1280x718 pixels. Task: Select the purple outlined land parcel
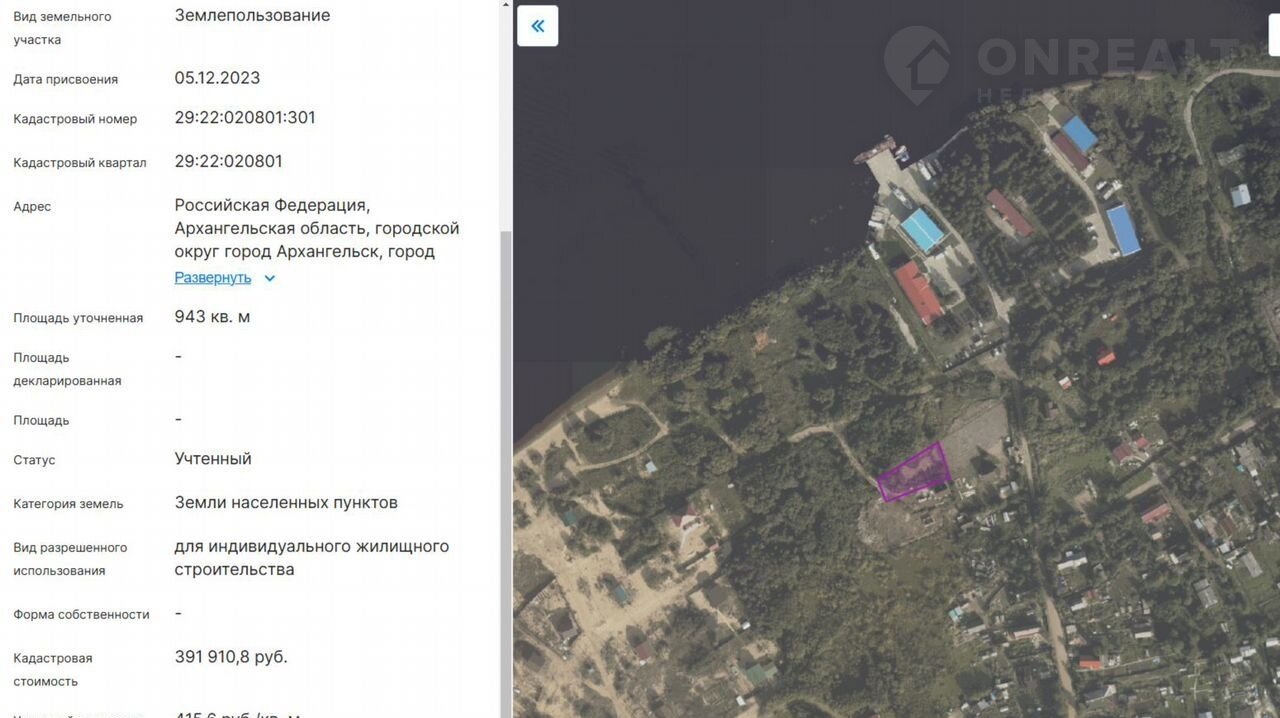pos(914,472)
